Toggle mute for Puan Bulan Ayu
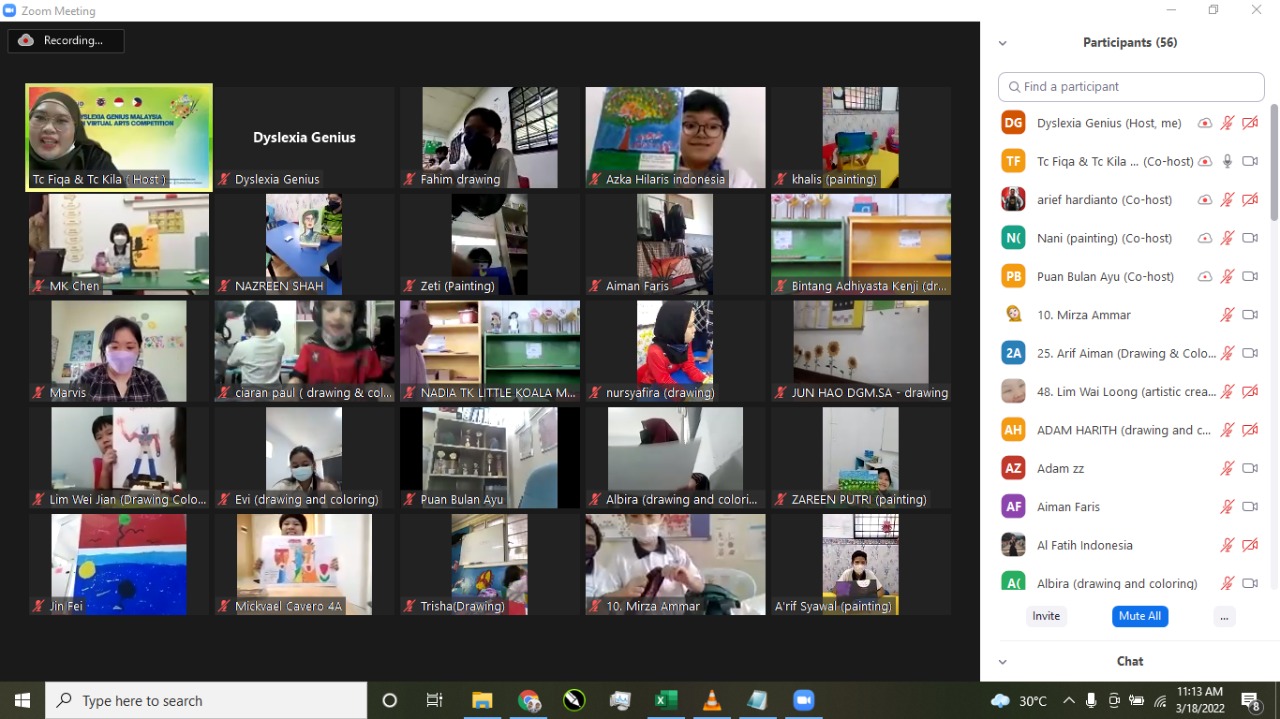 pos(1227,276)
